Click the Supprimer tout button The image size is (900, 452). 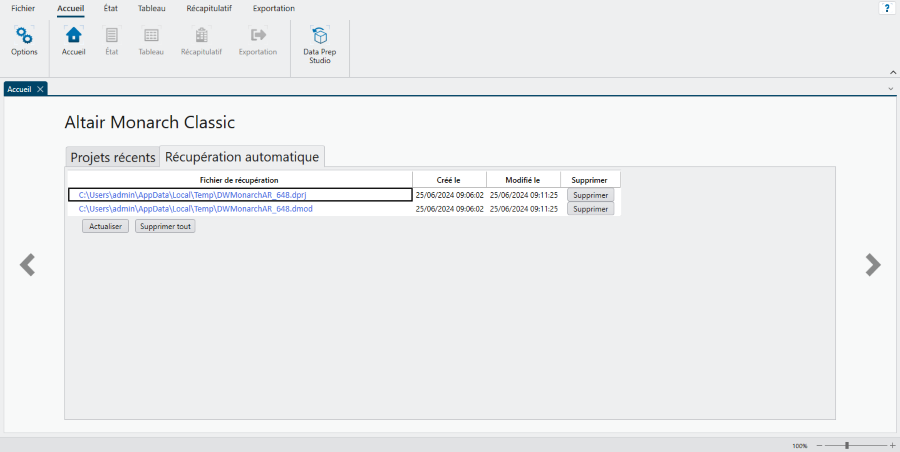click(x=165, y=226)
